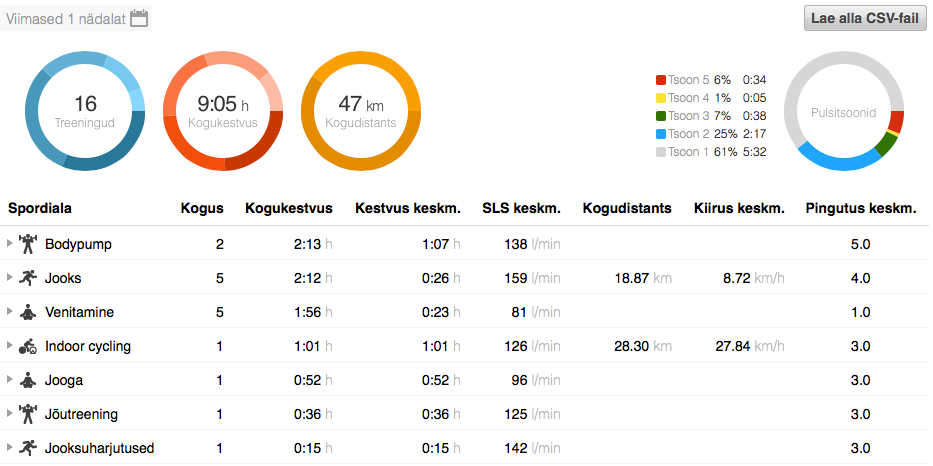Click the red Tsoon 5 color swatch
This screenshot has width=933, height=466.
[660, 80]
